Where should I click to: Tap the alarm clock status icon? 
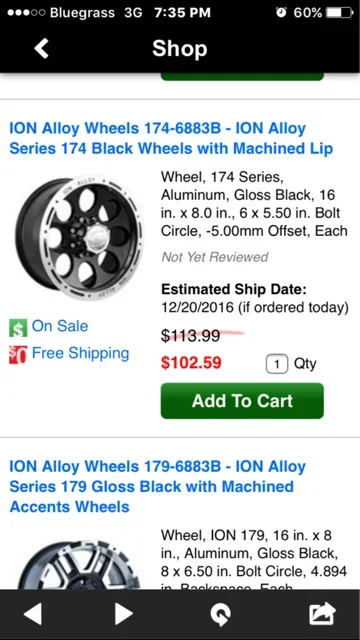pyautogui.click(x=281, y=12)
